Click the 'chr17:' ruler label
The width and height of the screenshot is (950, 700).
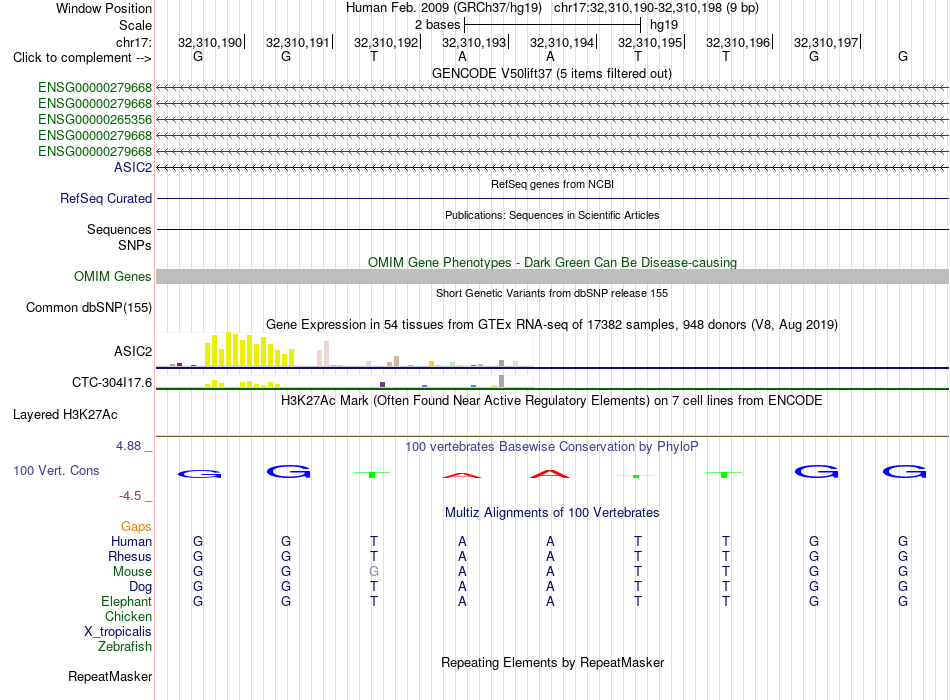pos(134,42)
